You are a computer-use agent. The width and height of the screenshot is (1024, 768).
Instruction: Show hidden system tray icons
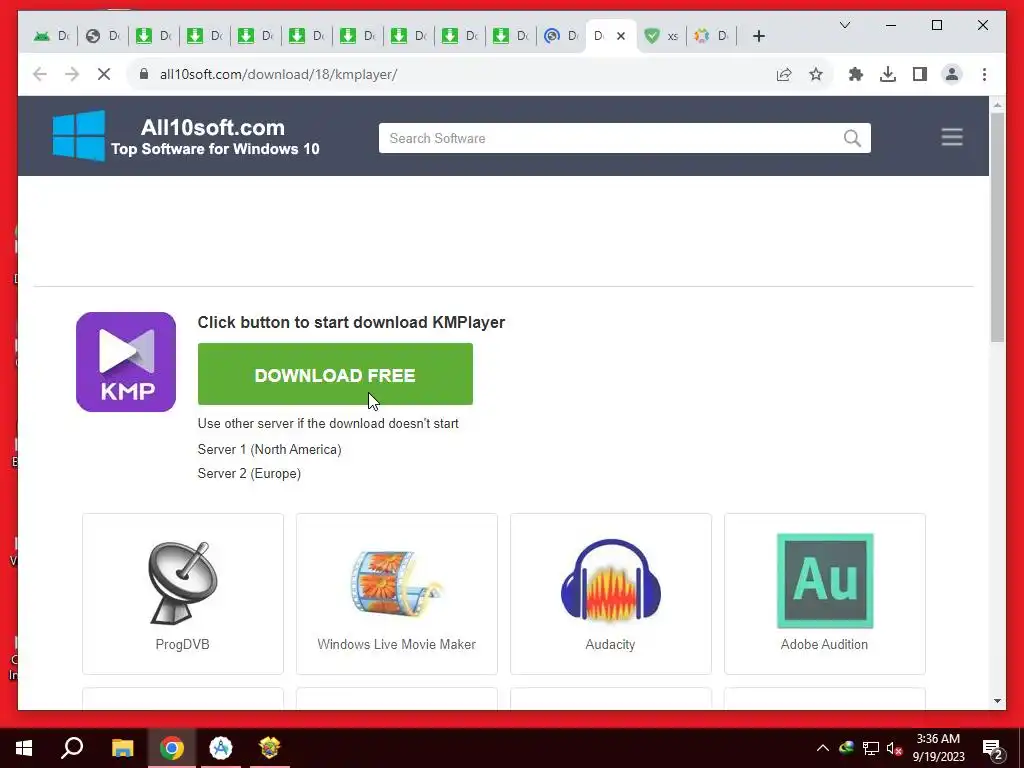click(823, 748)
